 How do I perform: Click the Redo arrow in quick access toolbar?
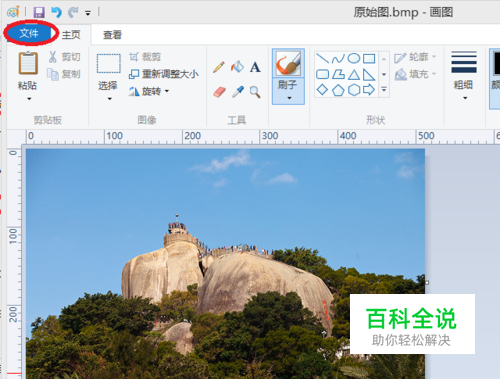point(73,13)
